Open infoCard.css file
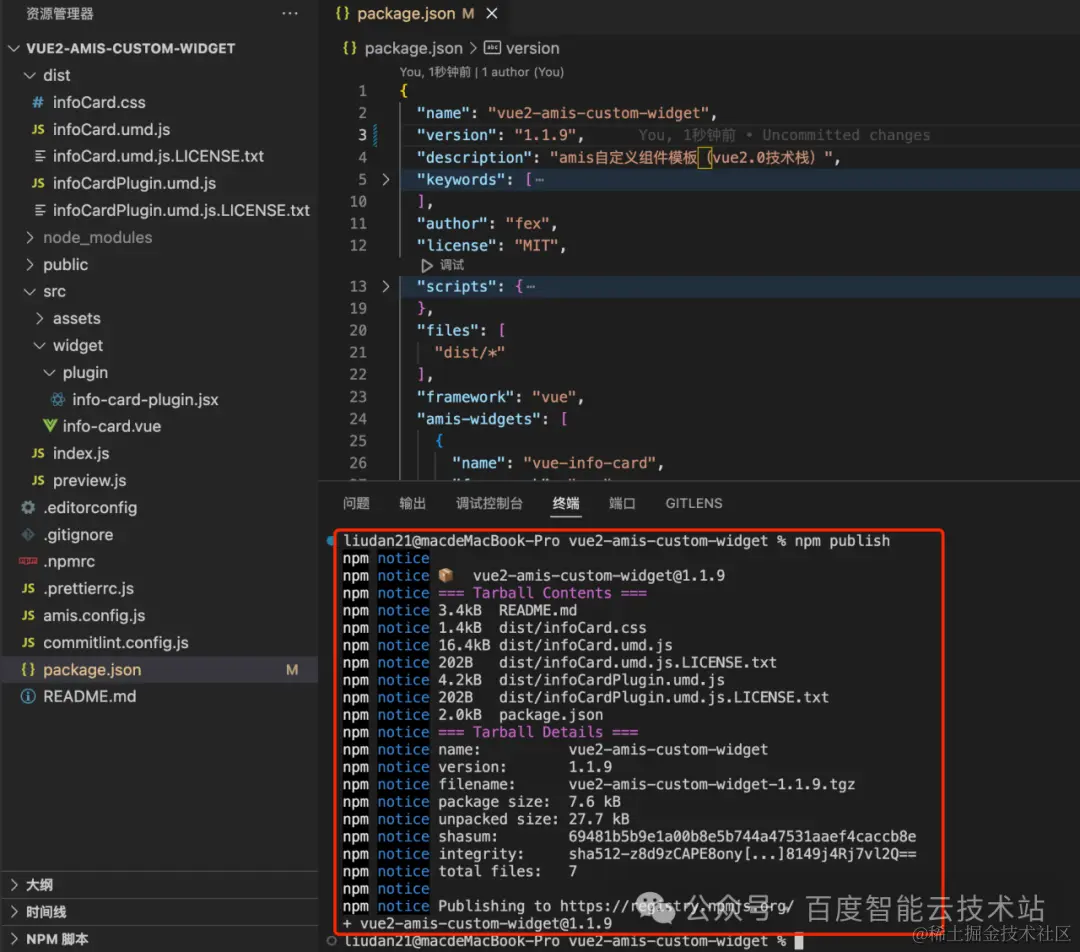This screenshot has height=952, width=1080. 99,102
